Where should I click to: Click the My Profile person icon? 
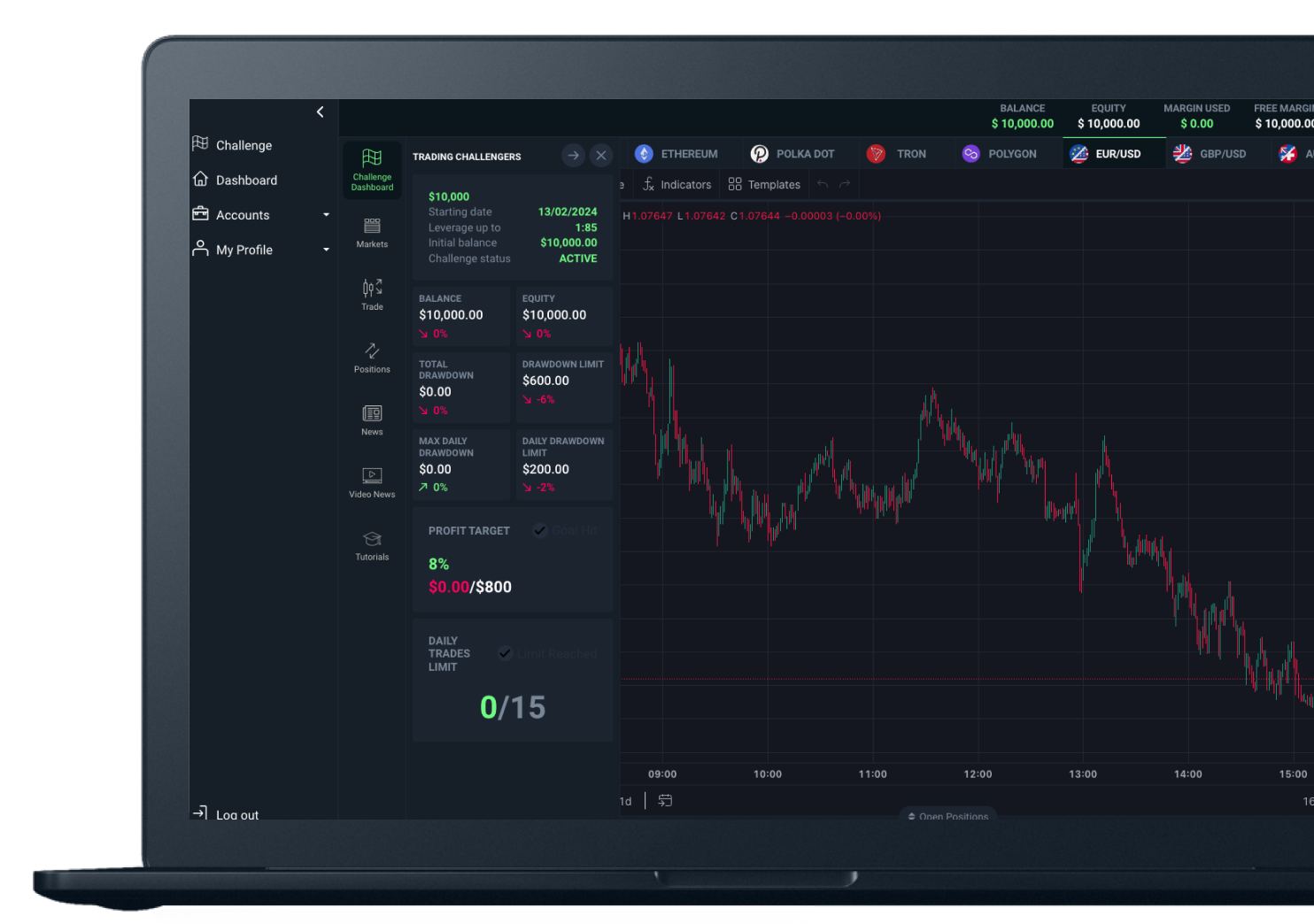[x=200, y=248]
